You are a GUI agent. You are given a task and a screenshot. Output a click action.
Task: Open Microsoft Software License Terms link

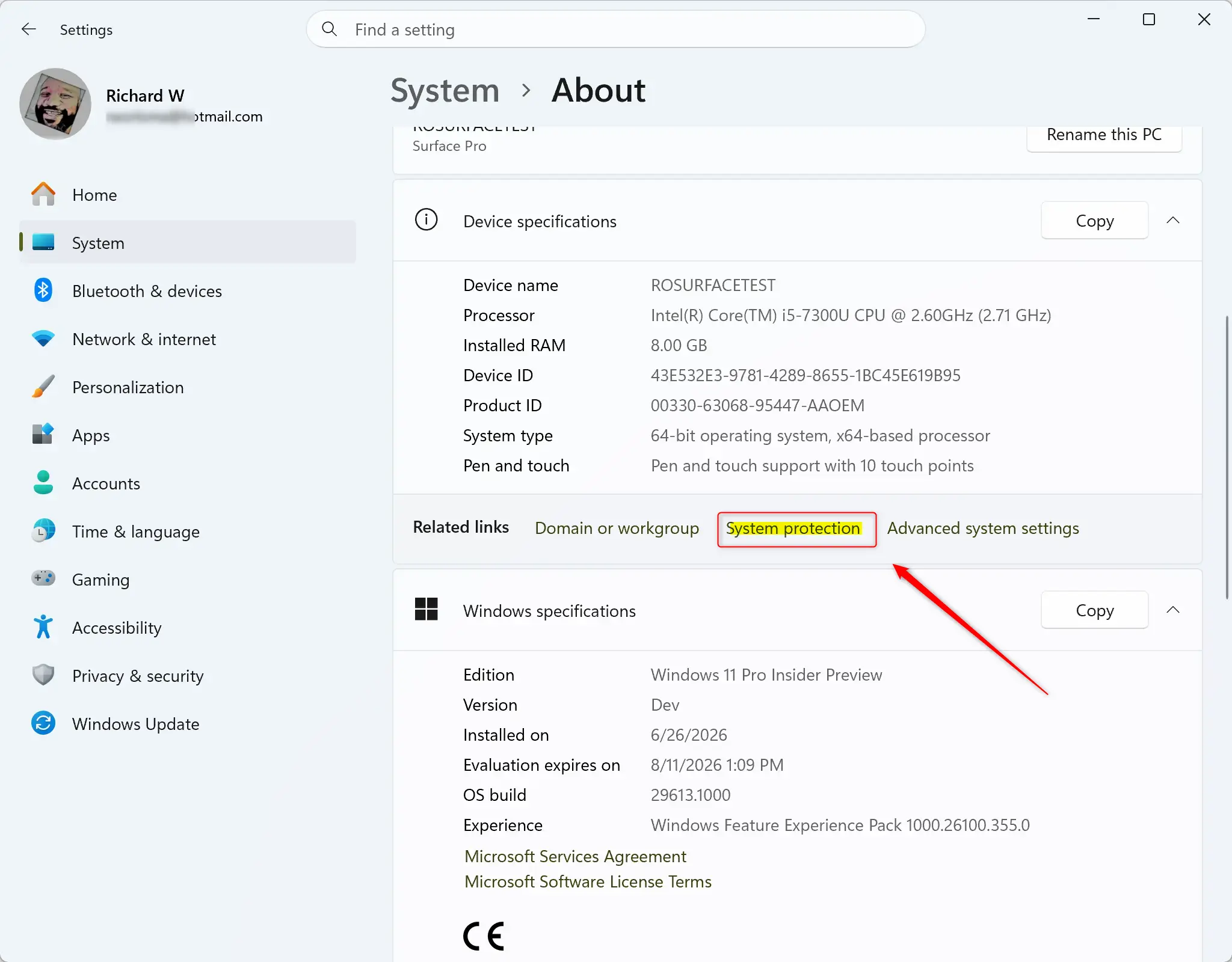tap(588, 881)
